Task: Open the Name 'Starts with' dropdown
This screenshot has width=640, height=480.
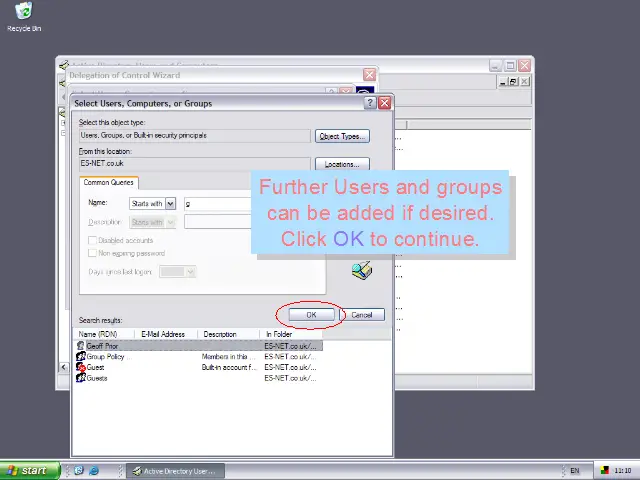Action: (x=171, y=203)
